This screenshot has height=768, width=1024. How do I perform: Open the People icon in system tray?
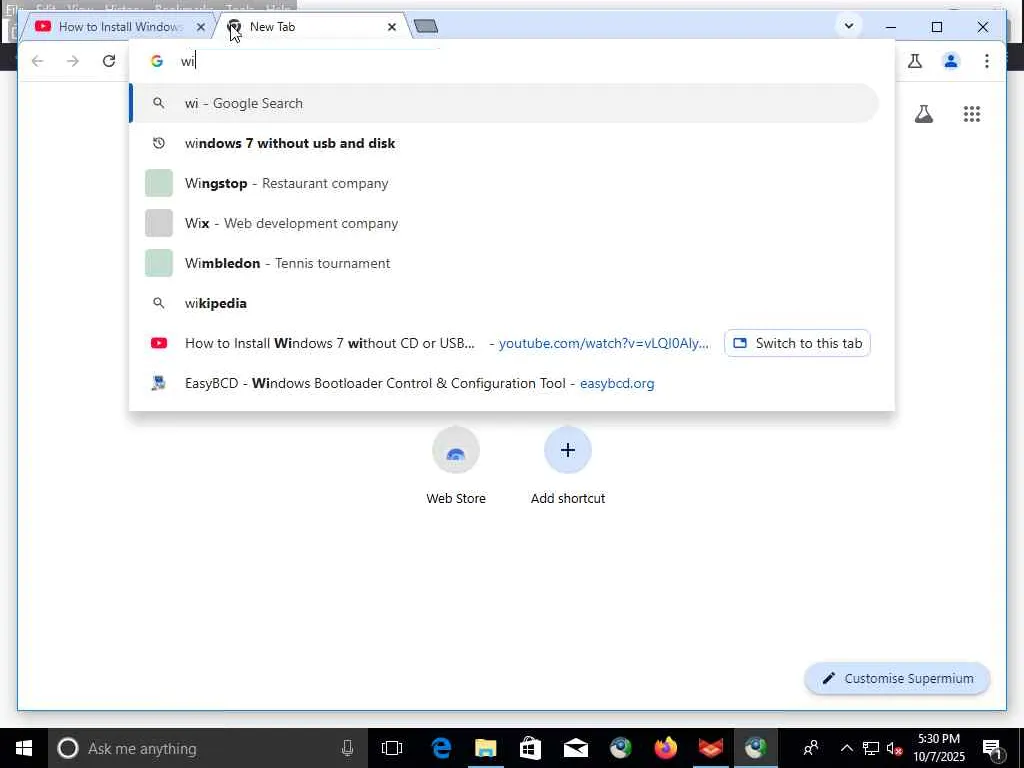tap(810, 748)
